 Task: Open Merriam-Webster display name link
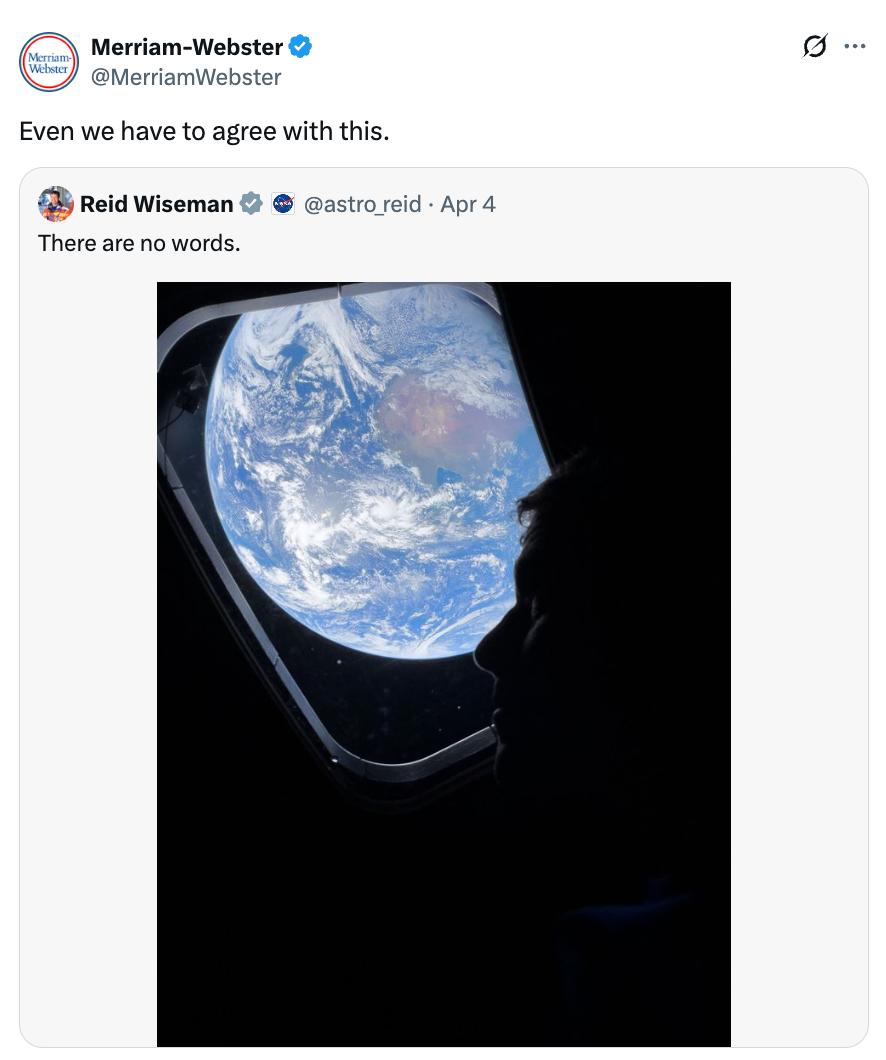click(186, 46)
